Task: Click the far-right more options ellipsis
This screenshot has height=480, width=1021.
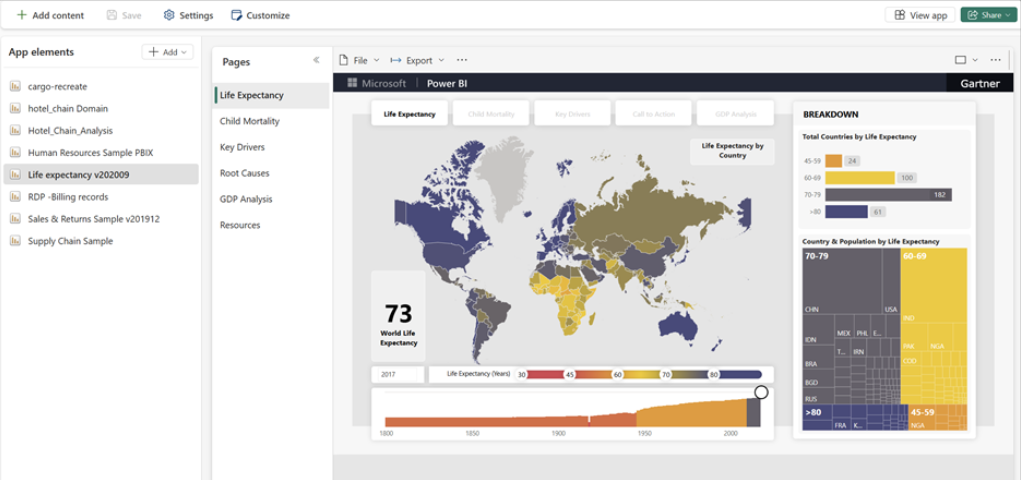Action: coord(995,60)
